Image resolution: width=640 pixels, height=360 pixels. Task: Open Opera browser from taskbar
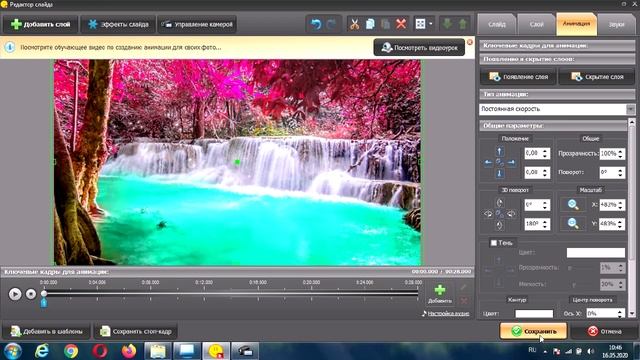[x=100, y=351]
